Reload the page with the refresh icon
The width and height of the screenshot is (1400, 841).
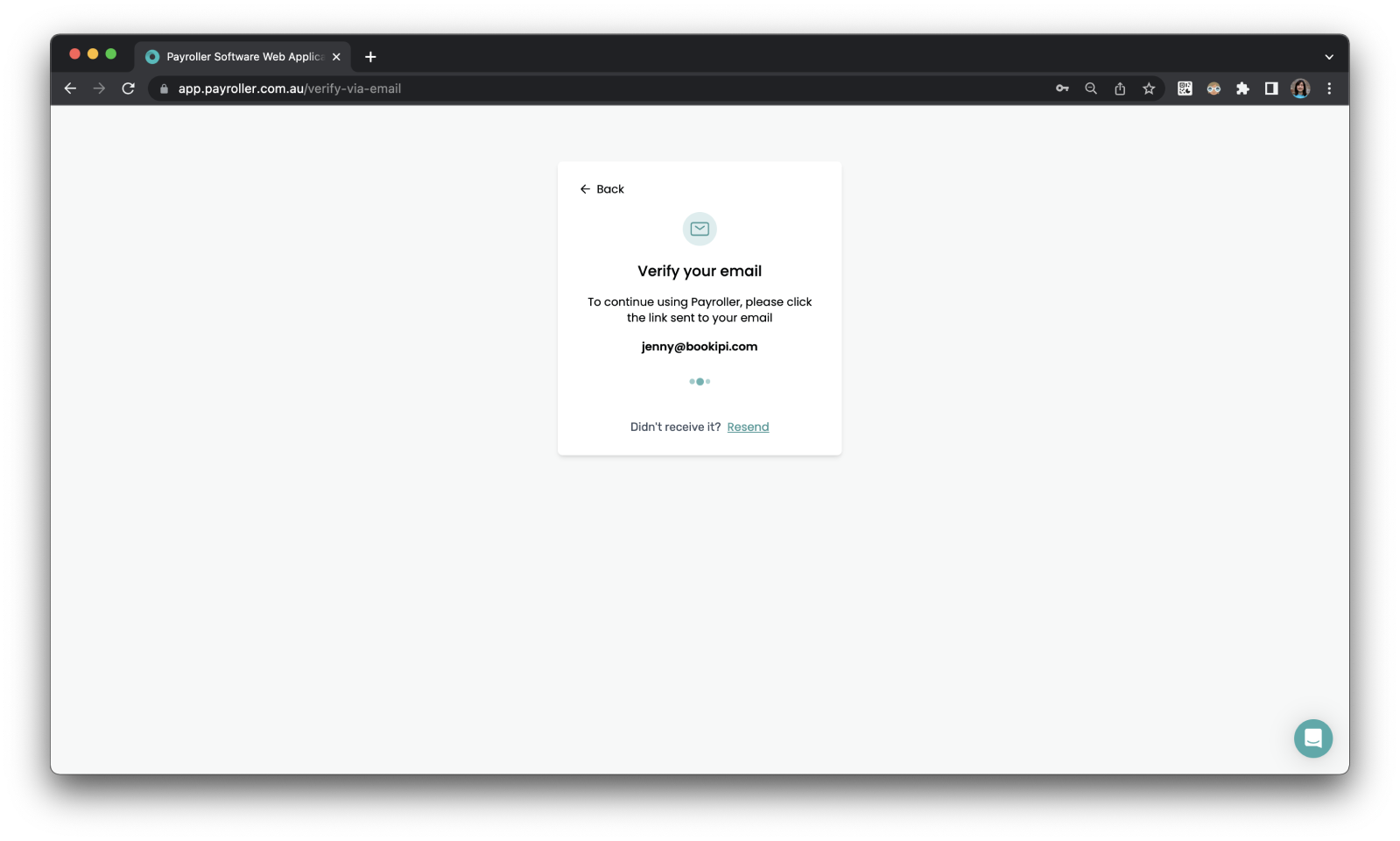pyautogui.click(x=128, y=88)
